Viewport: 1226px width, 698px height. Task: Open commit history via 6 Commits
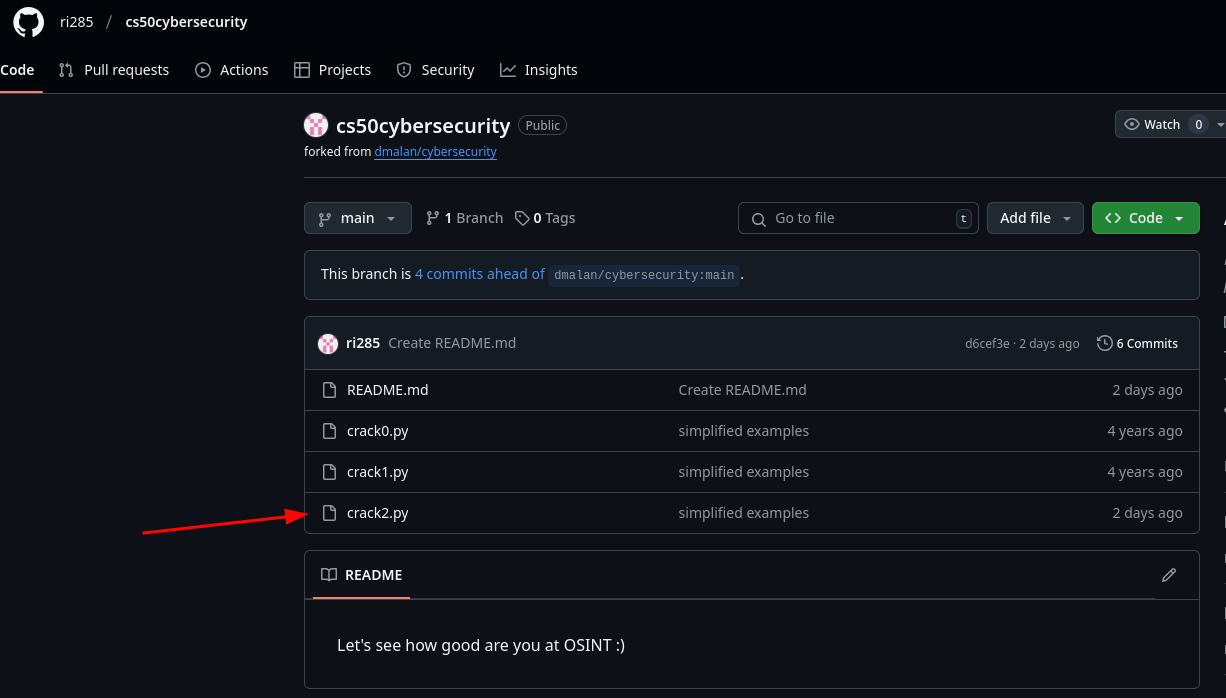pyautogui.click(x=1137, y=343)
